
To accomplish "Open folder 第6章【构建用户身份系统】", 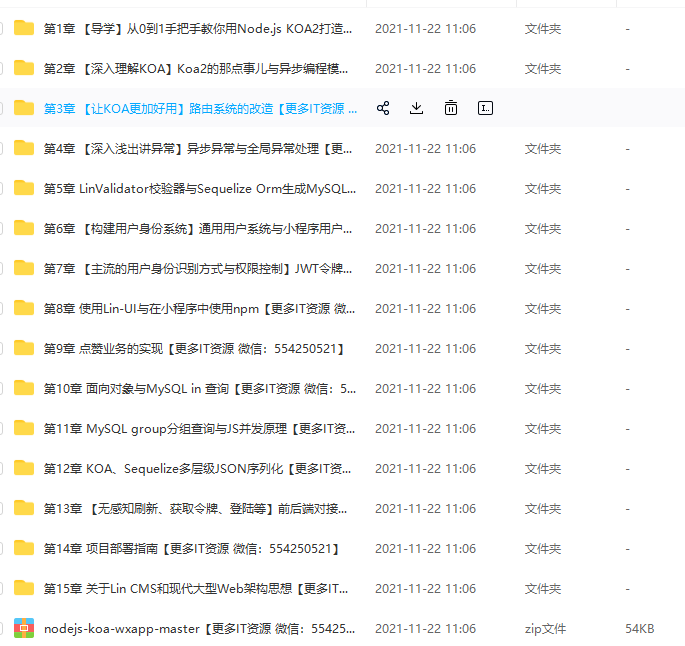I will [x=197, y=228].
